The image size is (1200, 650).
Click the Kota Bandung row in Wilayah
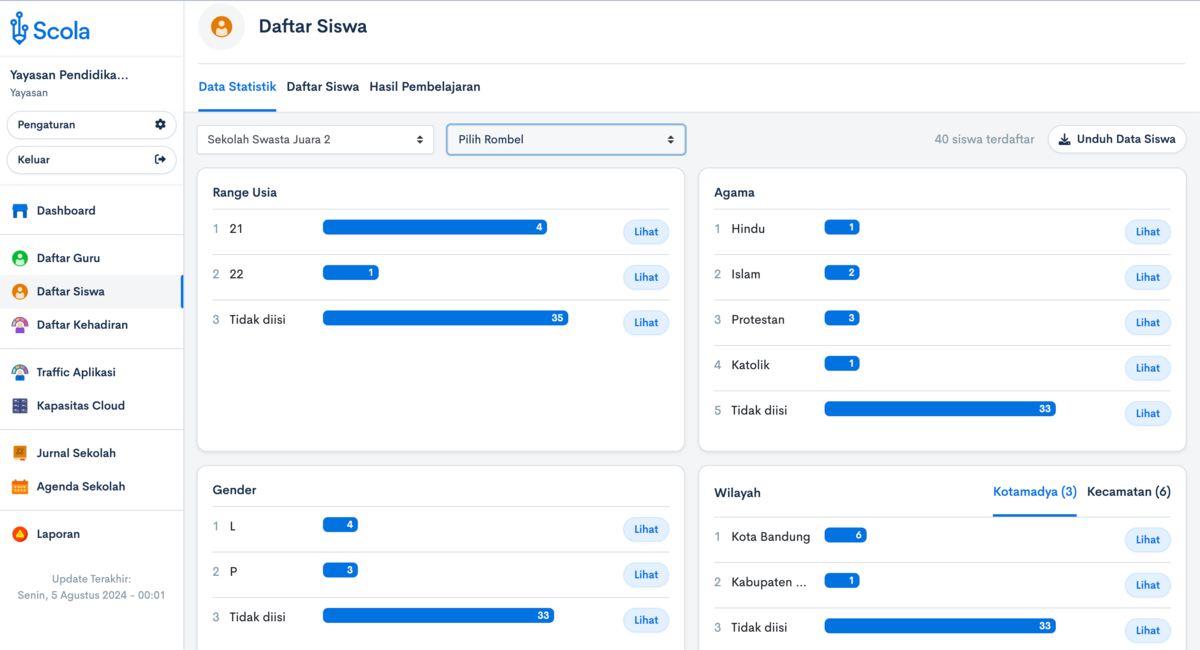[770, 537]
